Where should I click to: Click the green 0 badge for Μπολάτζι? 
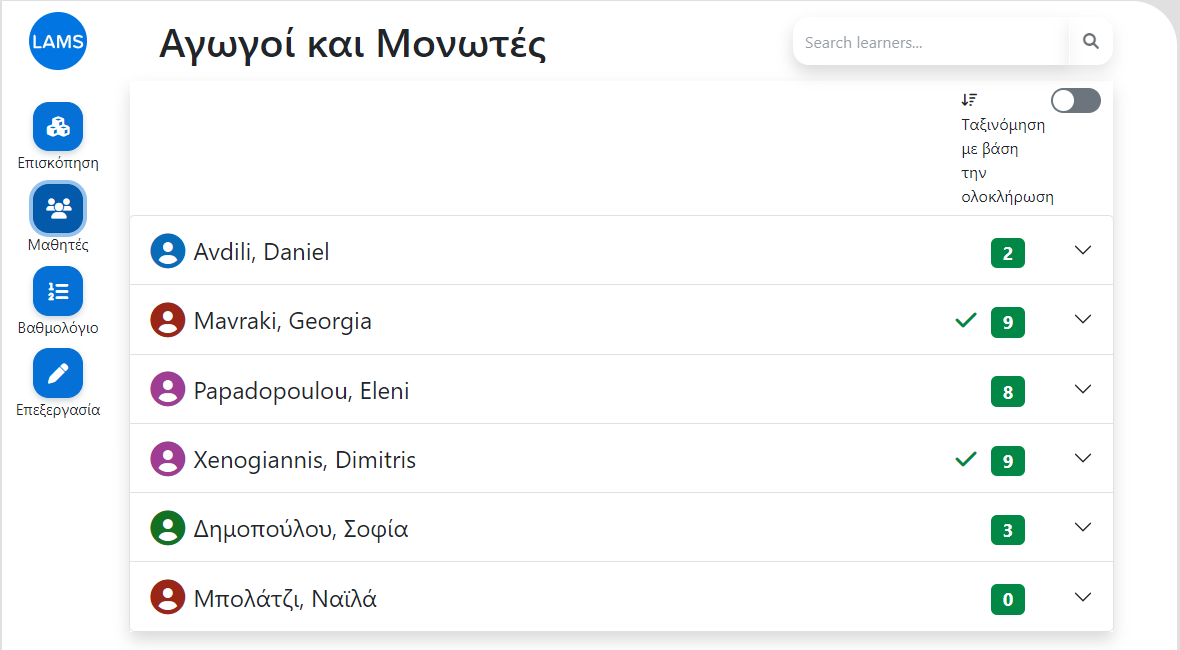pos(1008,600)
